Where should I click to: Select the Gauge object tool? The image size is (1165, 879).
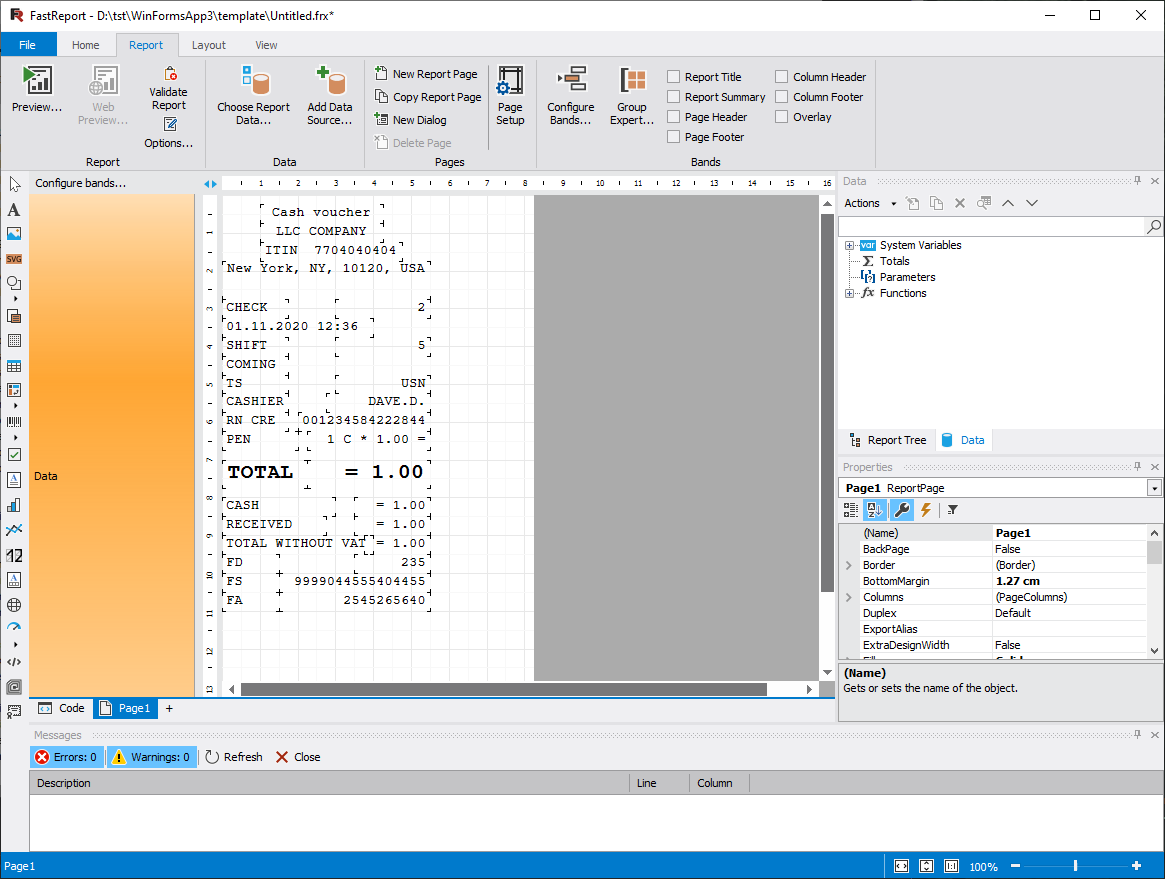point(14,627)
